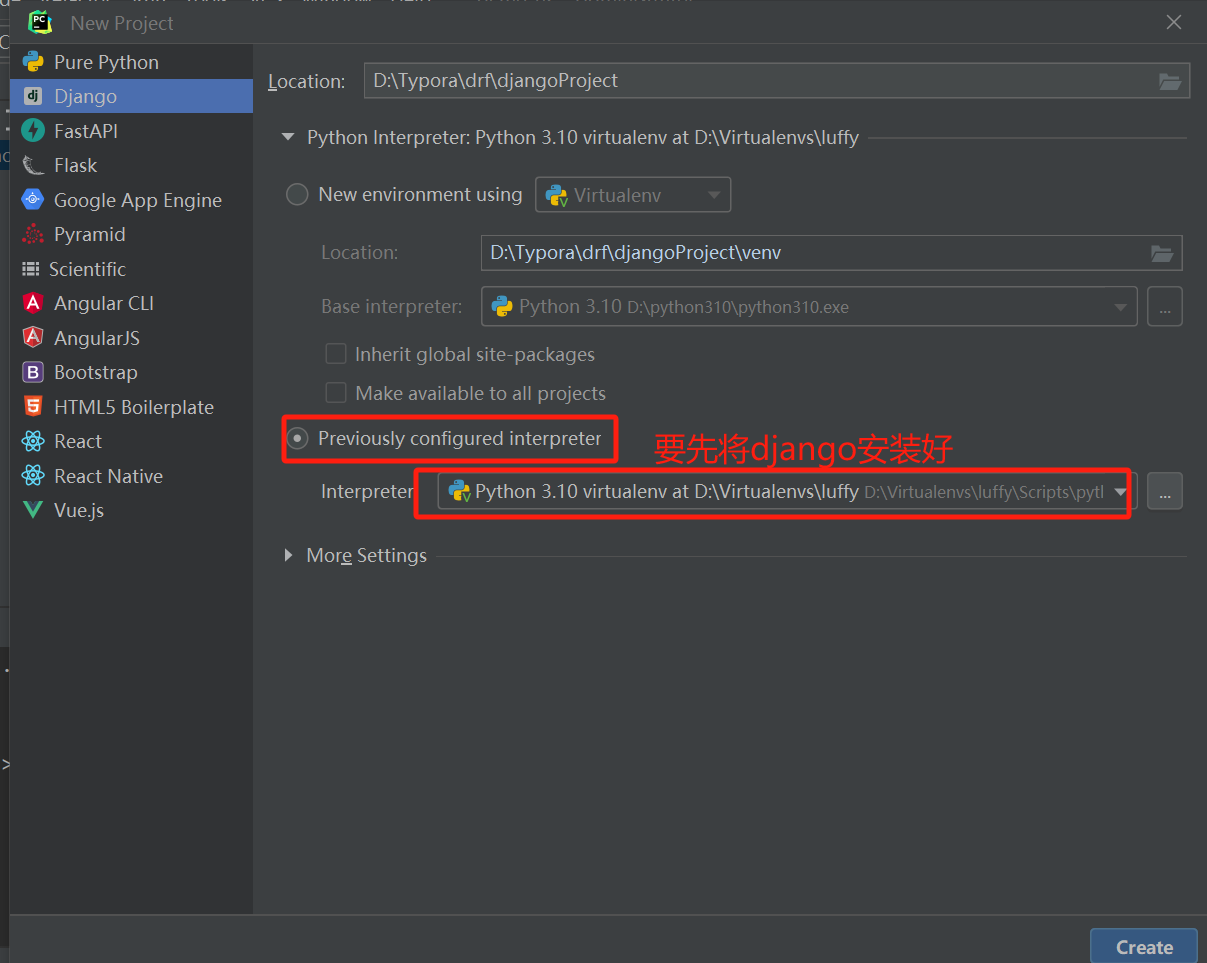The image size is (1207, 963).
Task: Click the Google App Engine icon
Action: (x=33, y=200)
